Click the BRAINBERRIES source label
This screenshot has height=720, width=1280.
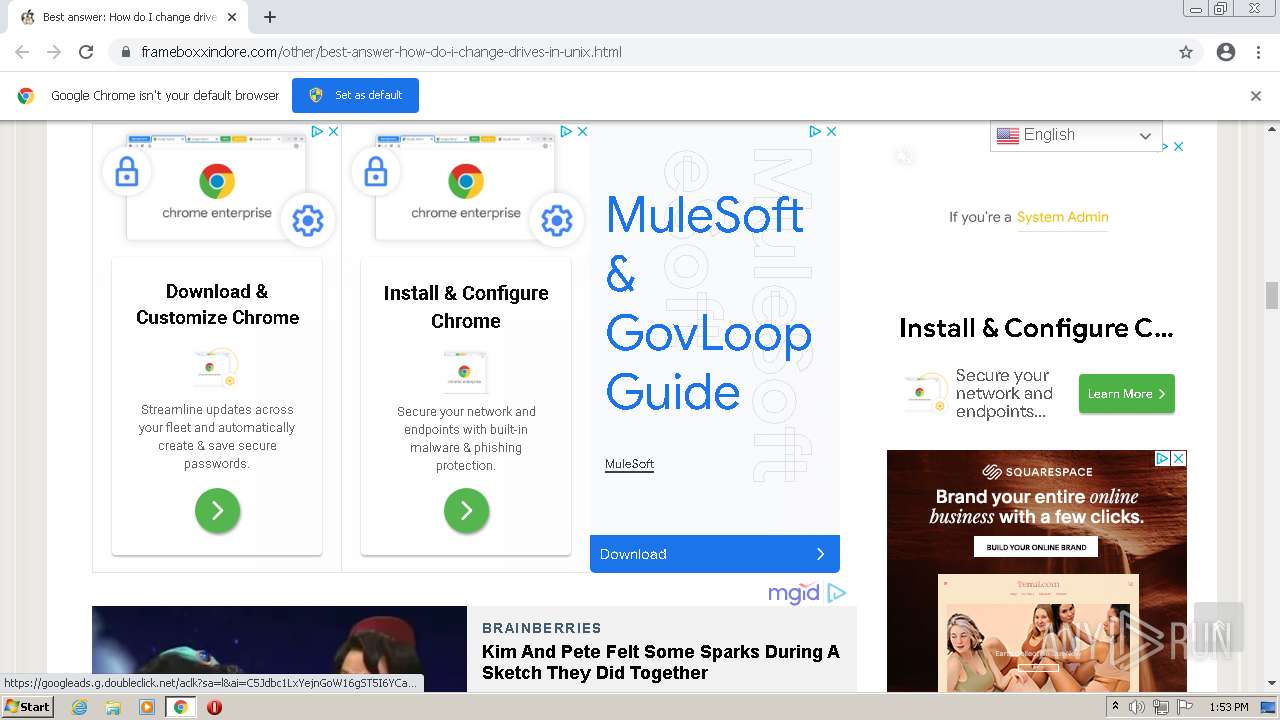pyautogui.click(x=541, y=628)
